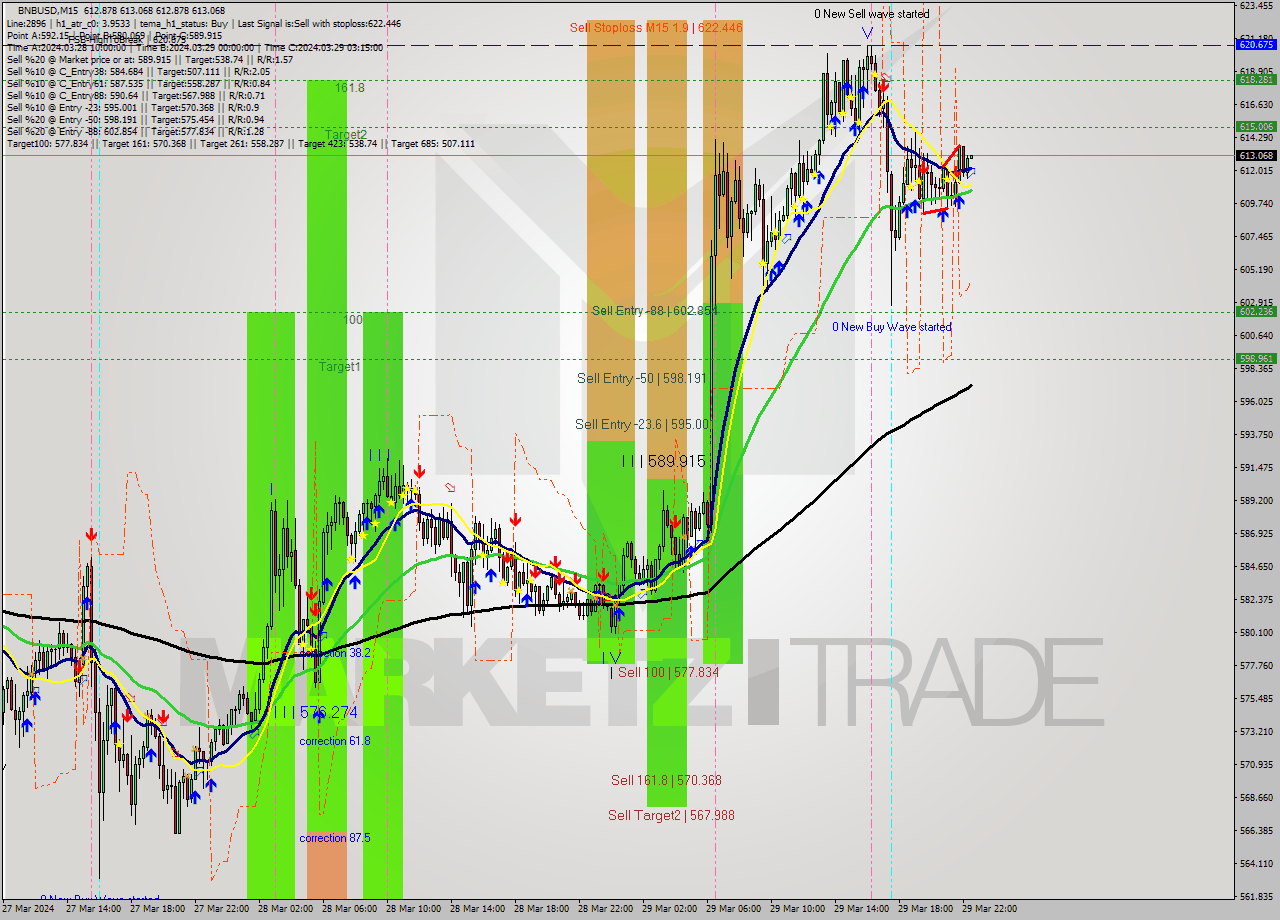Click the '29 Mar 14:00' time axis label
Viewport: 1280px width, 920px height.
(x=862, y=909)
